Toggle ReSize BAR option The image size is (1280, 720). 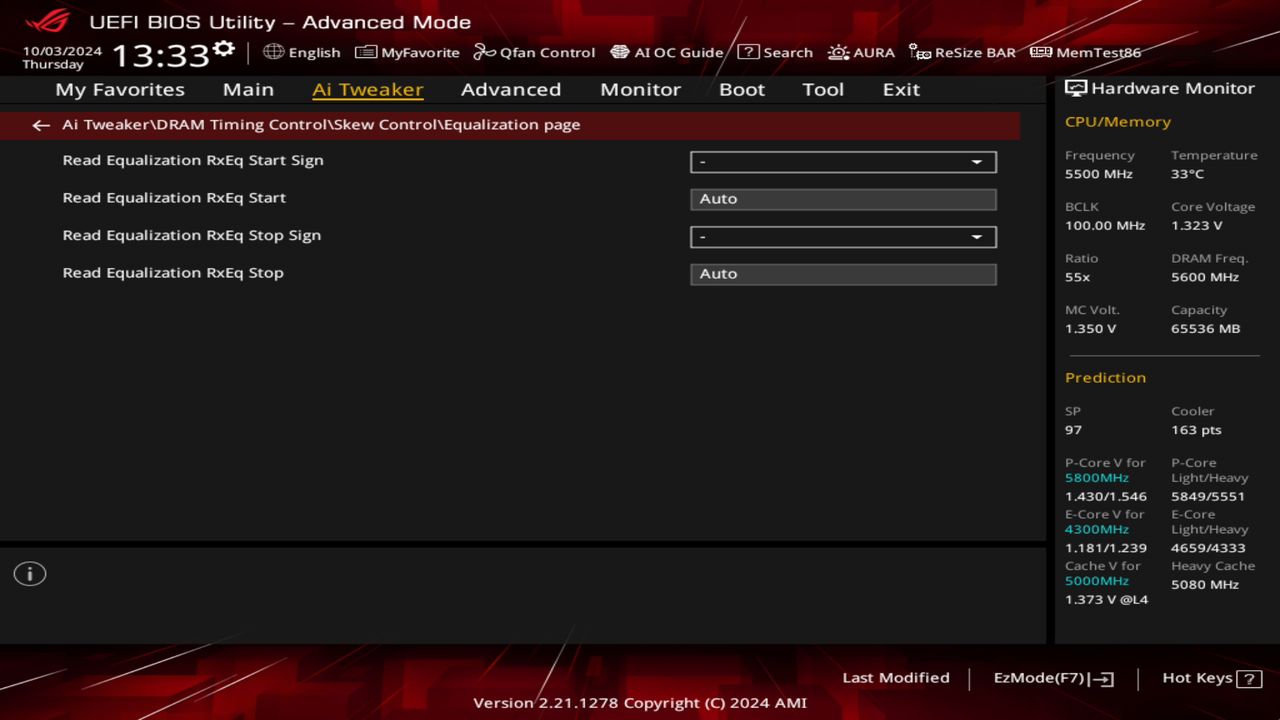[962, 52]
